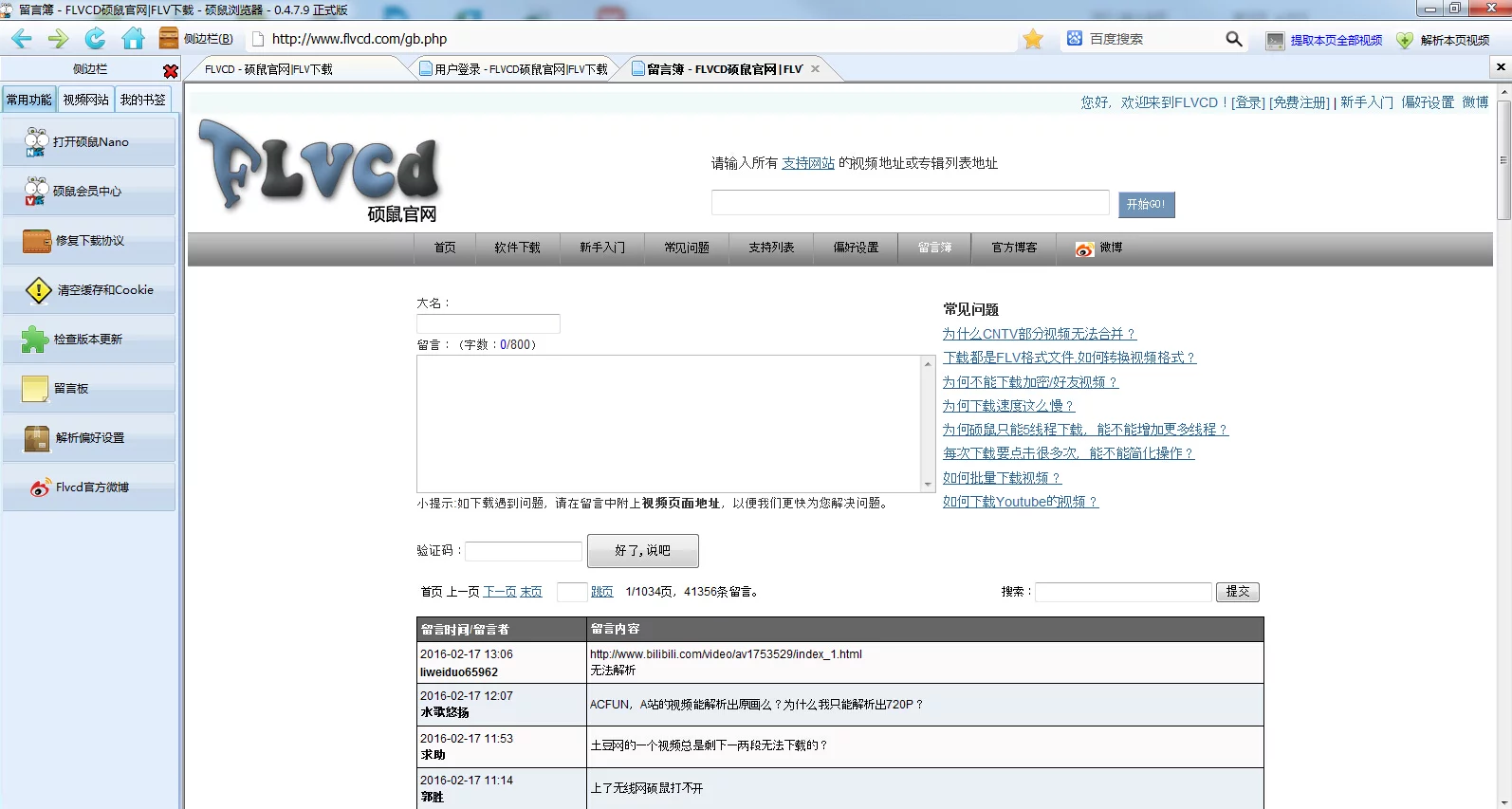Open 常见问题 in navigation menu
The height and width of the screenshot is (809, 1512).
(687, 248)
